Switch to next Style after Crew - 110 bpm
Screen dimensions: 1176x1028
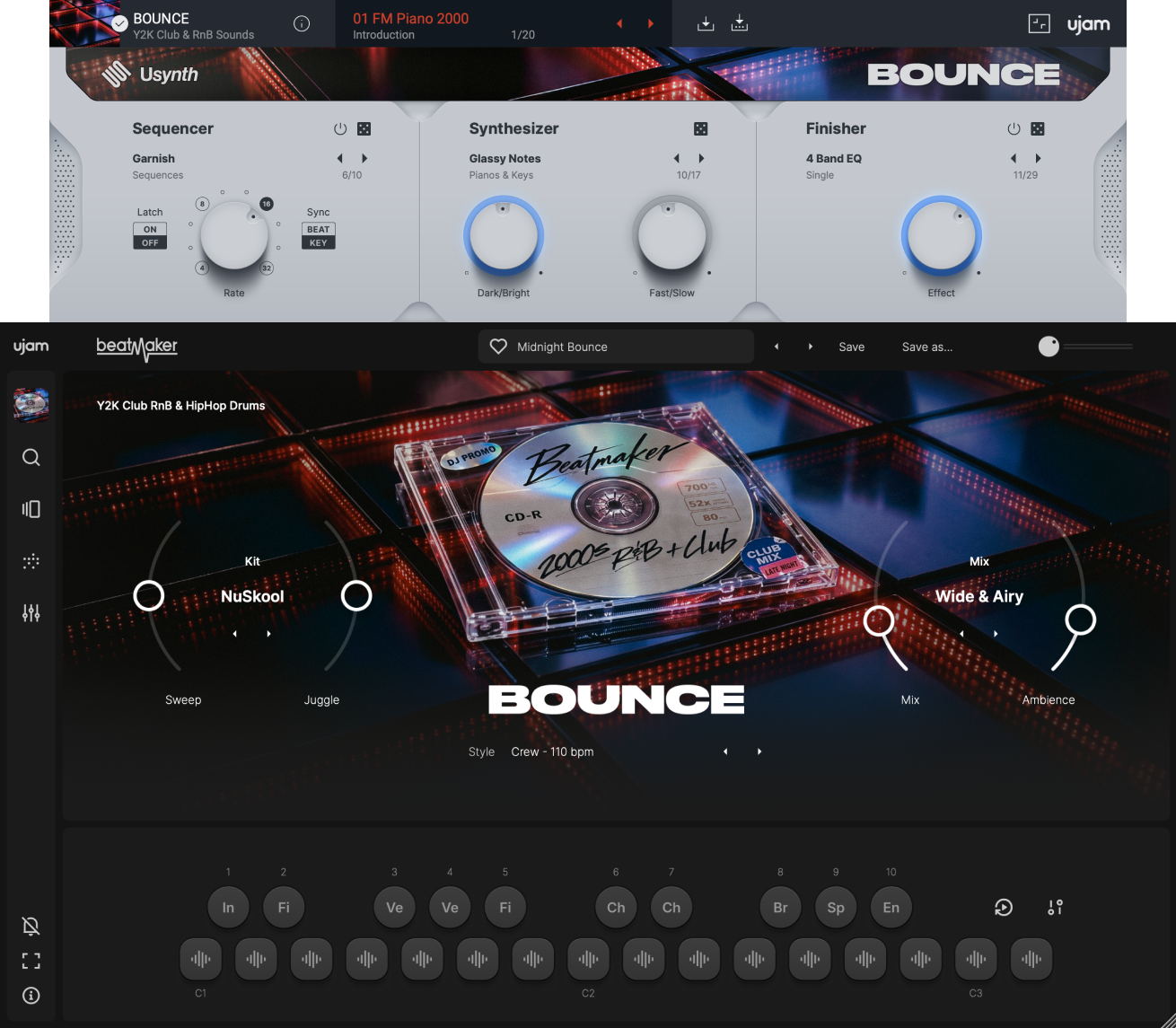[759, 751]
